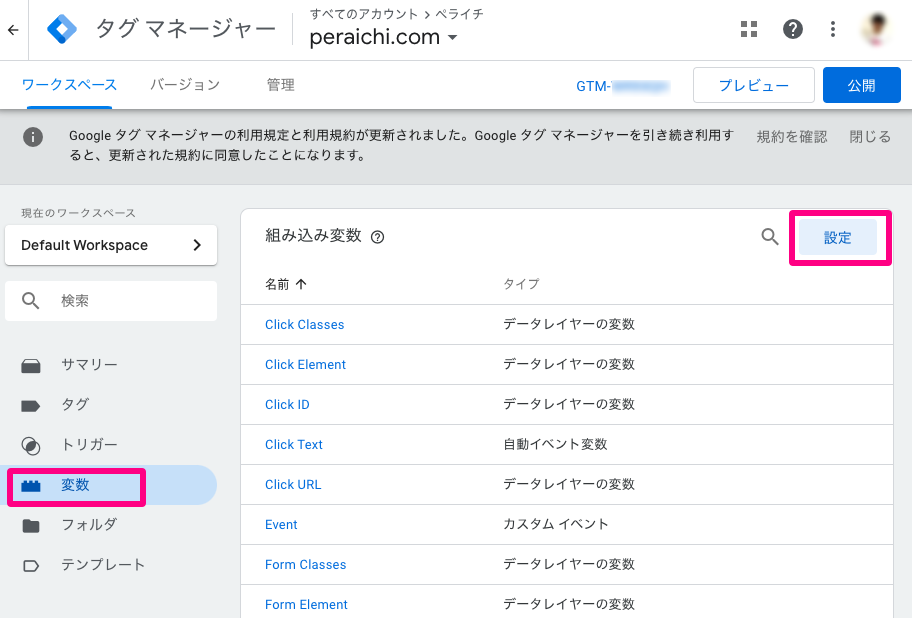Expand the Default Workspace selector
This screenshot has height=618, width=912.
[x=111, y=245]
